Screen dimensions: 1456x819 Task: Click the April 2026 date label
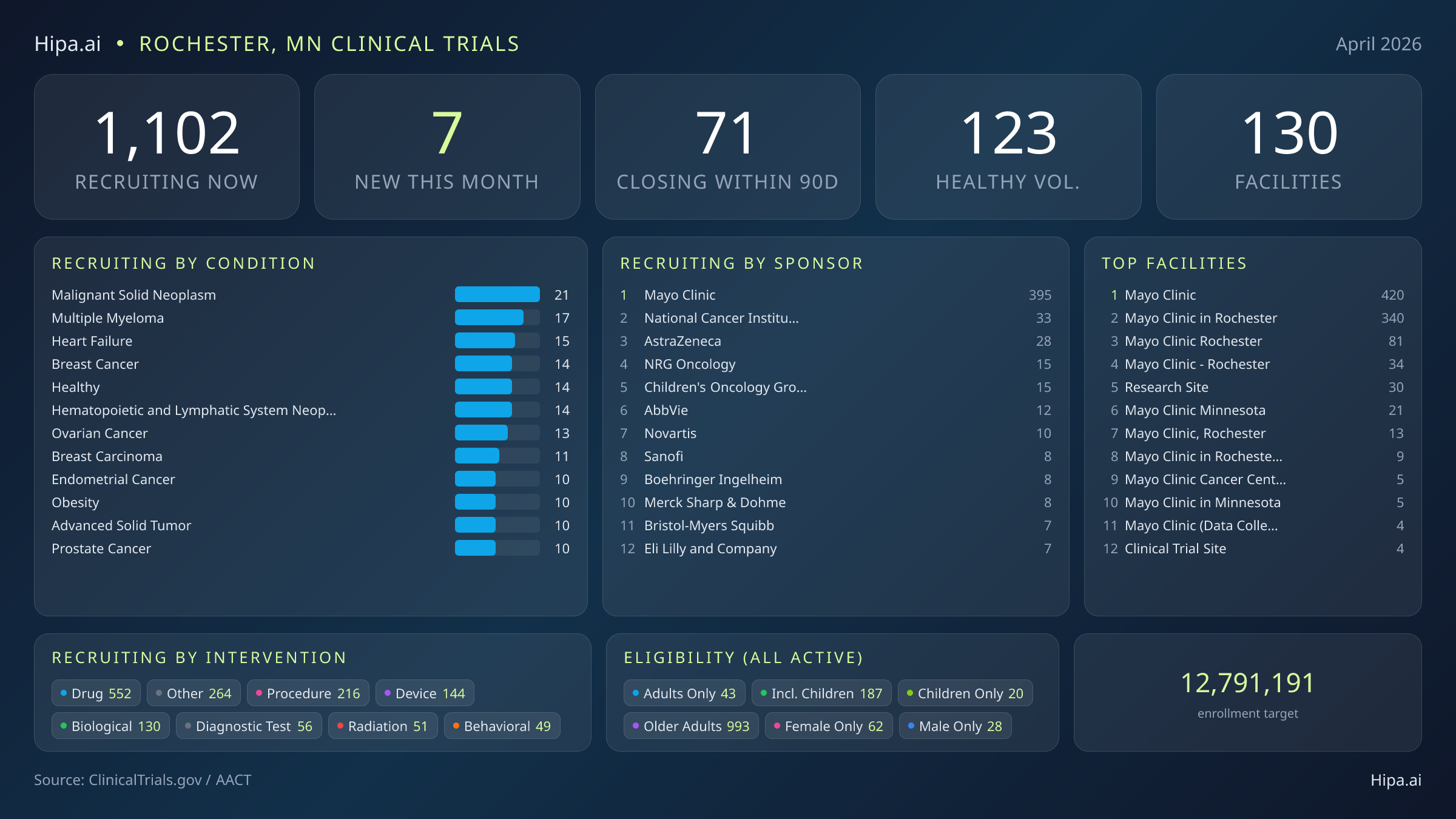(1378, 44)
